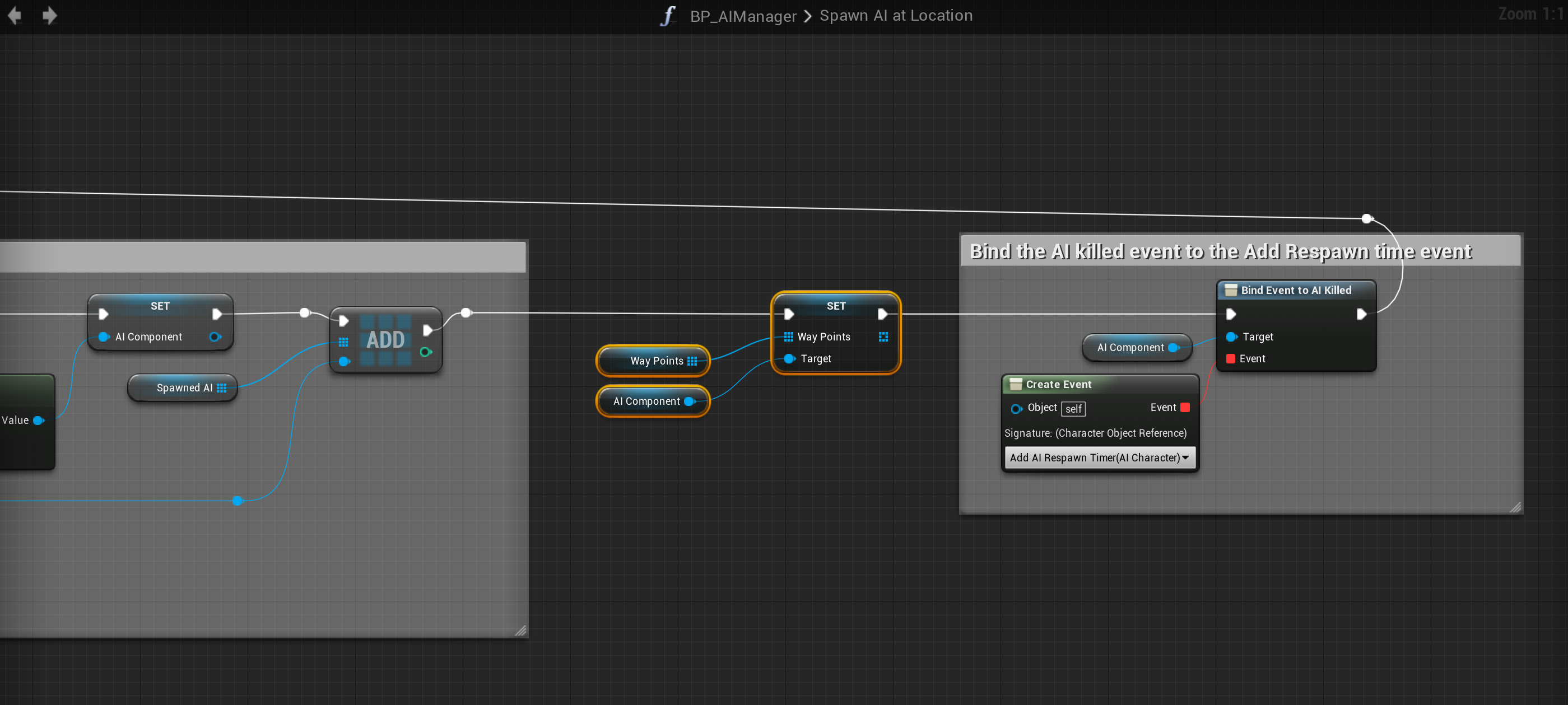The height and width of the screenshot is (705, 1568).
Task: Click resize handle of the Bind comment box
Action: click(1515, 507)
